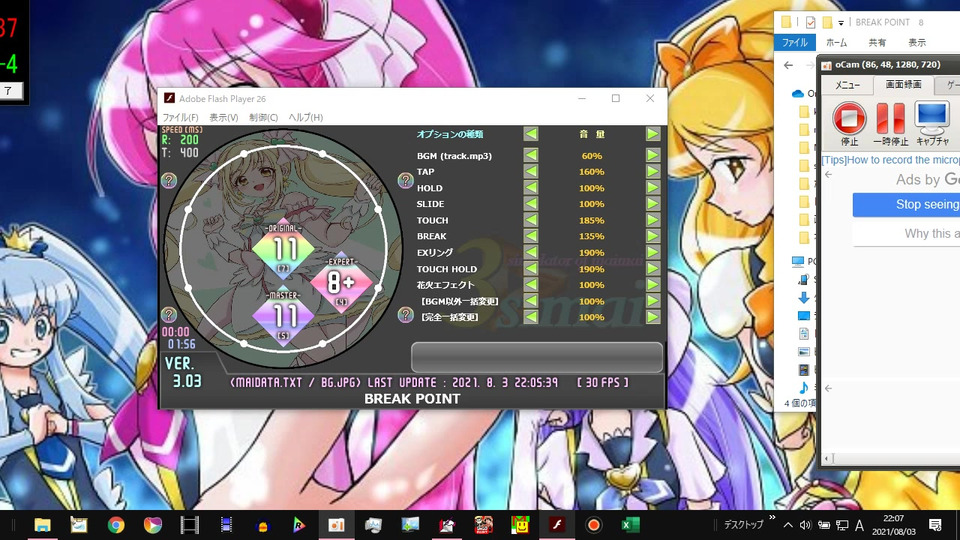Decrease SLIDE volume
Screen dimensions: 960x540
pos(531,204)
